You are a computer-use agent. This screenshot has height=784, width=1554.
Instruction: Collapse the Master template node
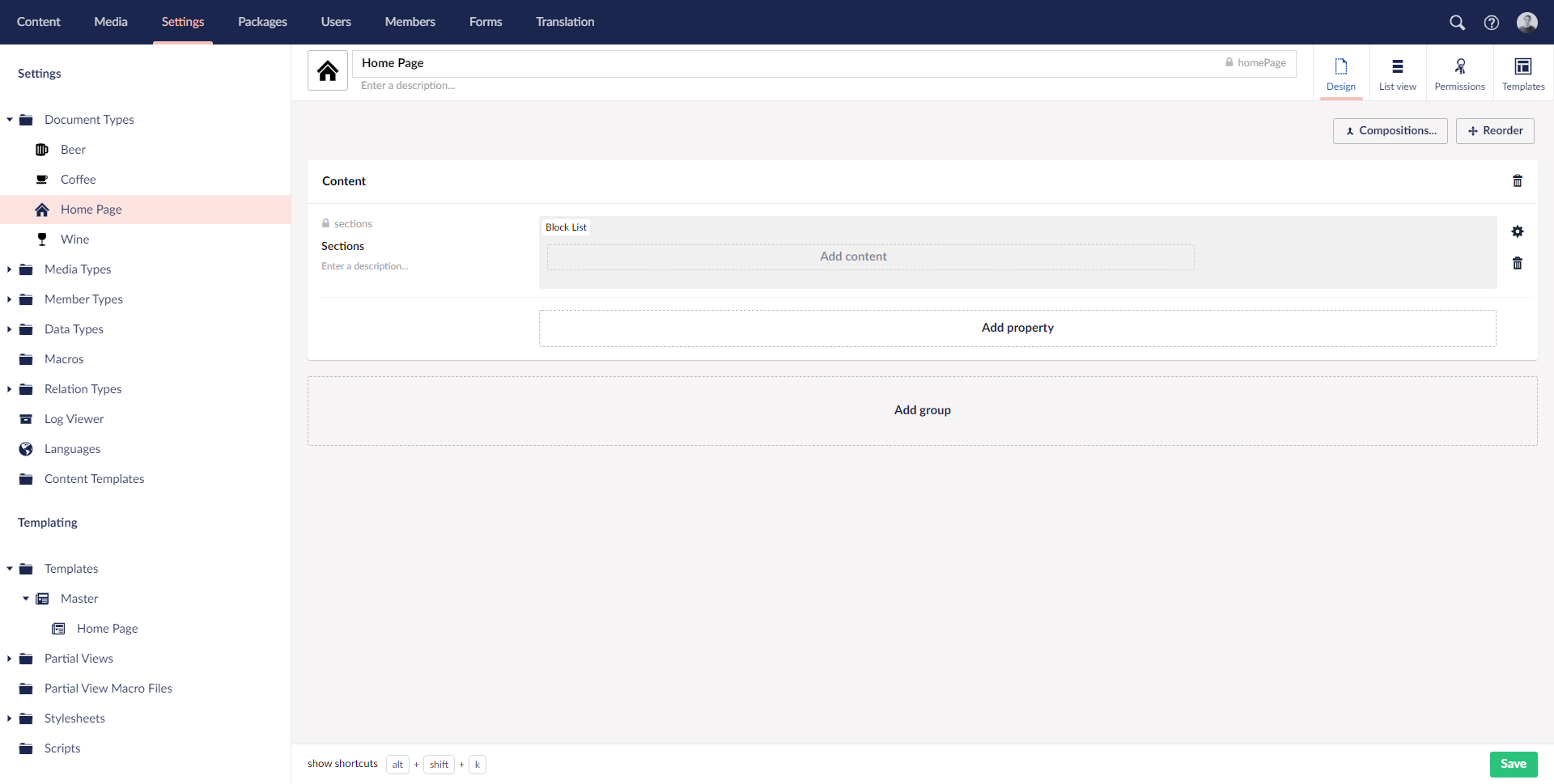pos(25,598)
